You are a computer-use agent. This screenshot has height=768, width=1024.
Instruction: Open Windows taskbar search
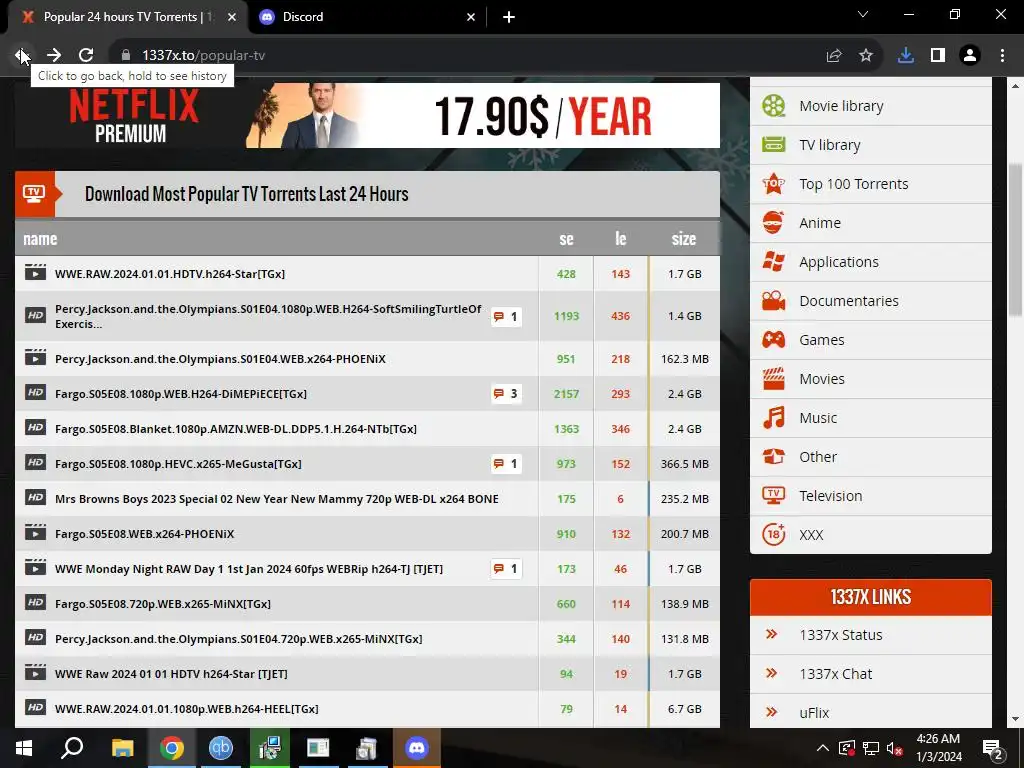coord(72,748)
